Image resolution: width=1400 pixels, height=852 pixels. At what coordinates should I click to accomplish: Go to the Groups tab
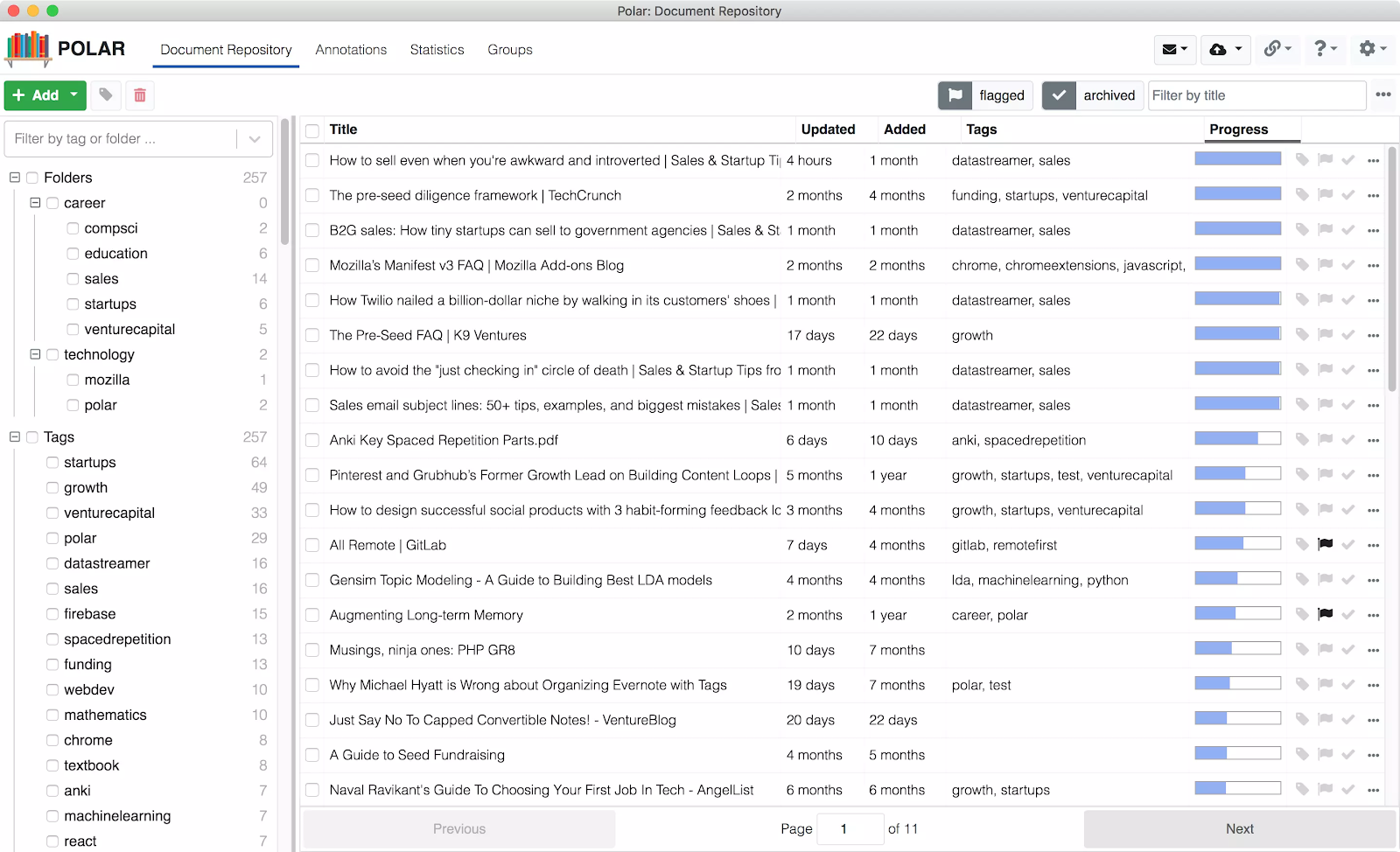click(x=510, y=50)
